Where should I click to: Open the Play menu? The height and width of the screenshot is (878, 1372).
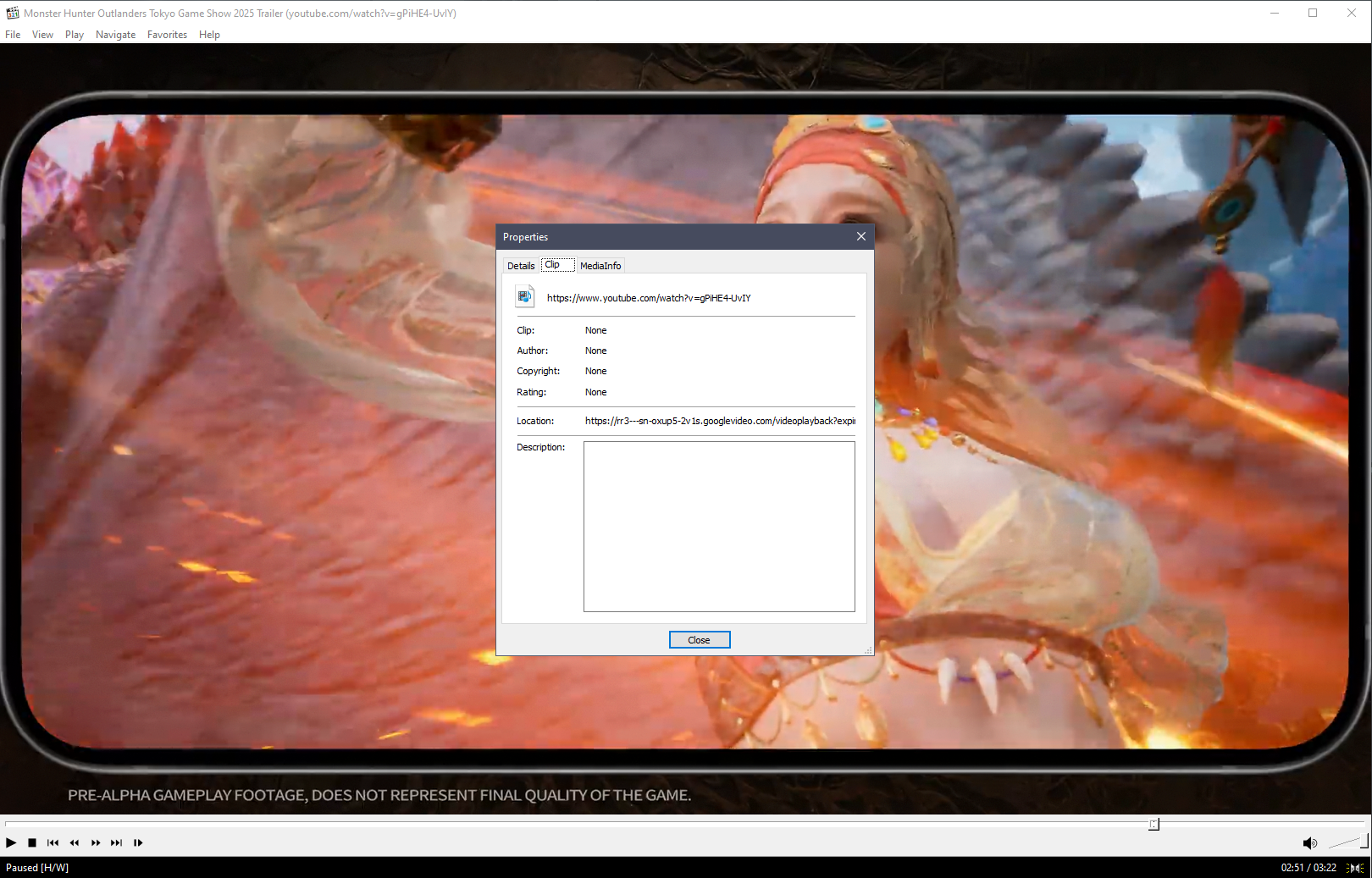point(75,35)
